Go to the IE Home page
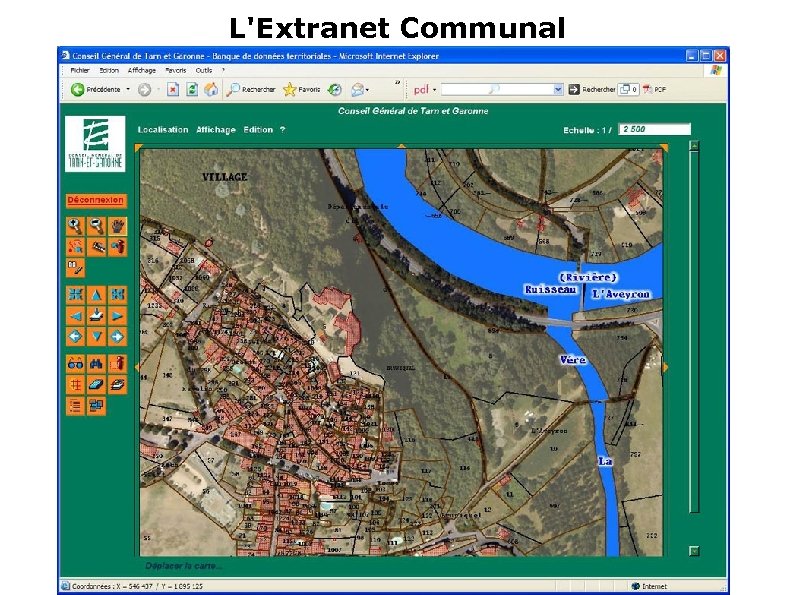This screenshot has width=794, height=595. click(211, 90)
